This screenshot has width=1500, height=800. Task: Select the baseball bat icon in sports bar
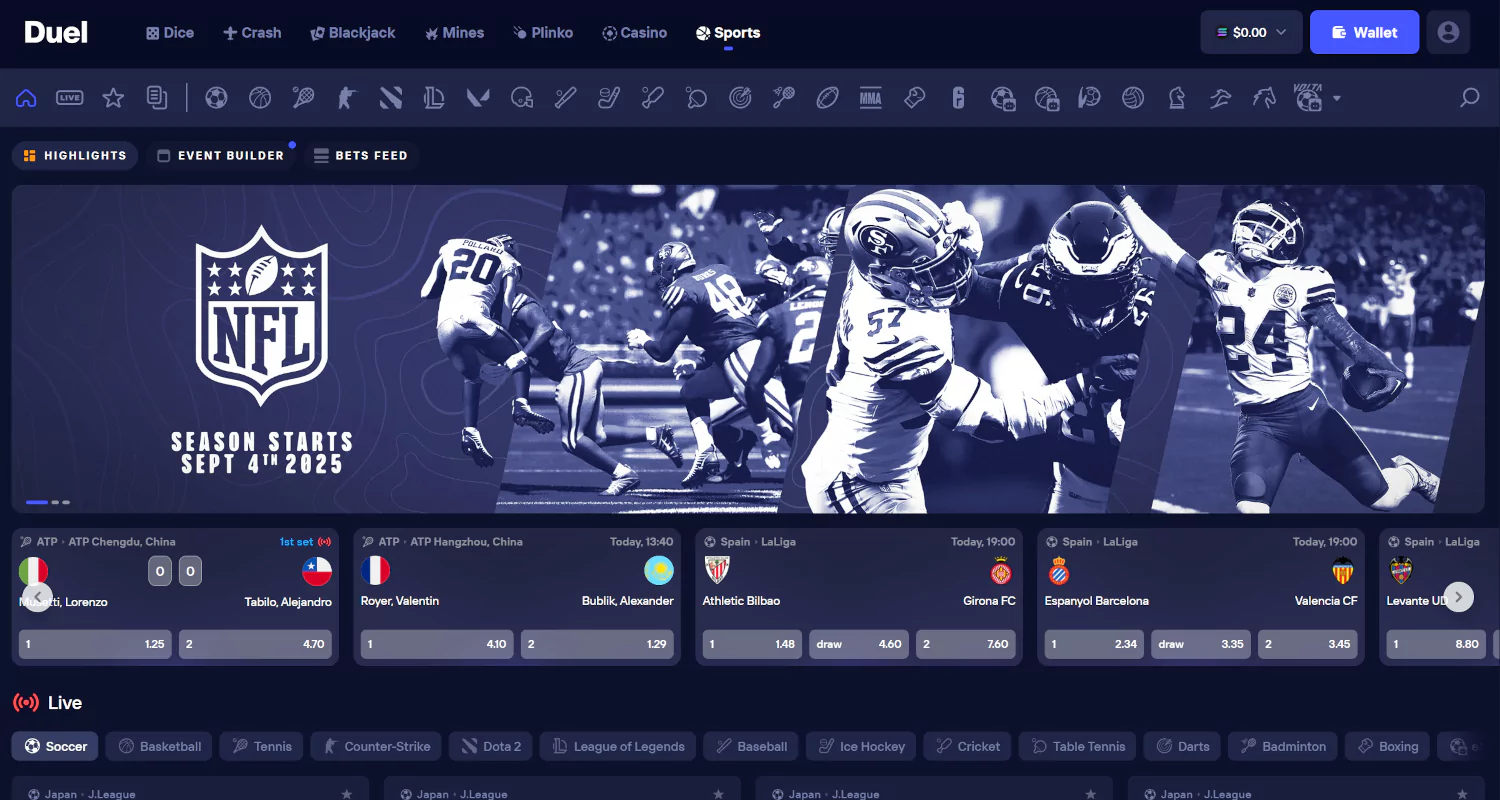tap(565, 97)
